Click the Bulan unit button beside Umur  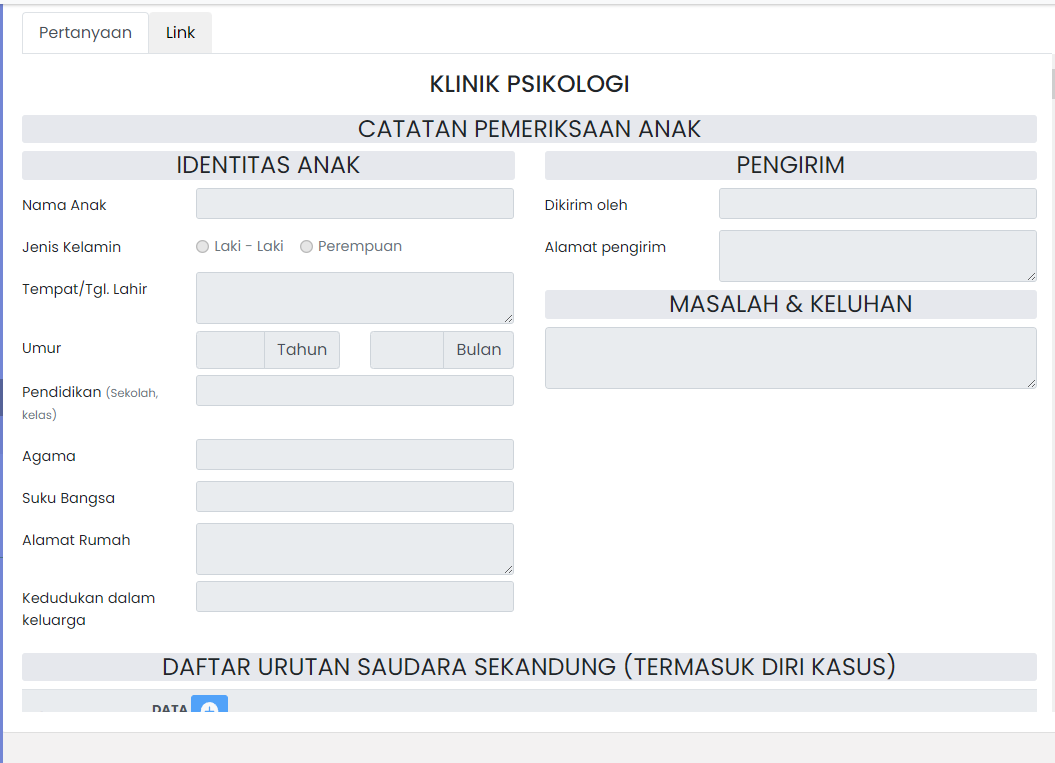tap(478, 349)
